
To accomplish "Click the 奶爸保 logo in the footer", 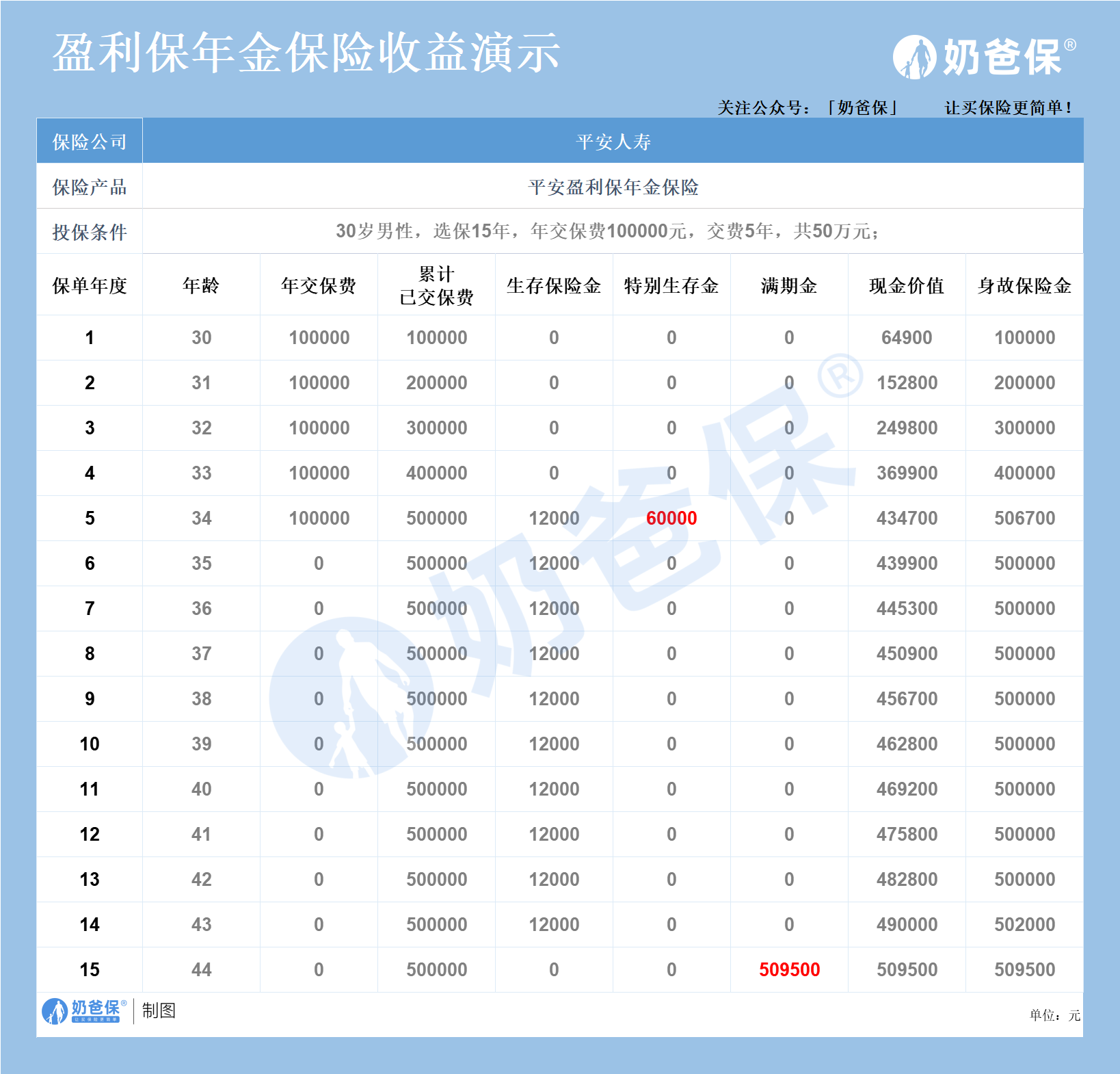I will (x=84, y=1010).
